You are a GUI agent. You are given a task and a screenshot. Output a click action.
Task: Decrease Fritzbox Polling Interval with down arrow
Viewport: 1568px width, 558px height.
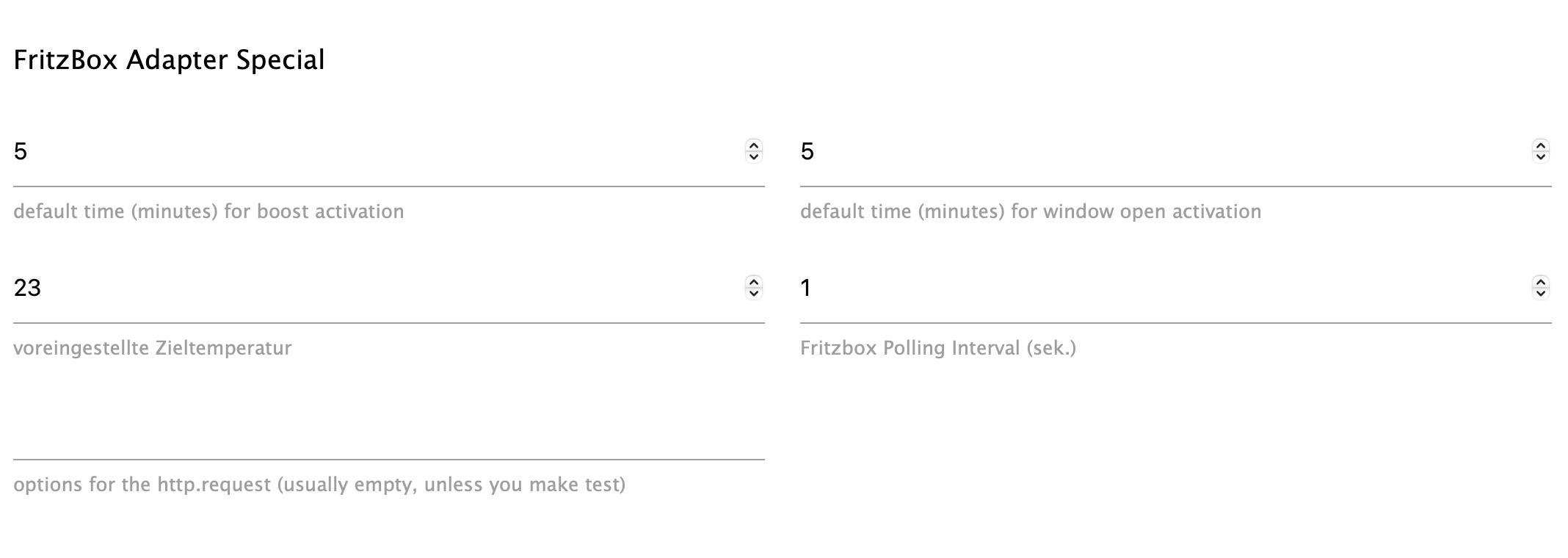[x=1540, y=293]
